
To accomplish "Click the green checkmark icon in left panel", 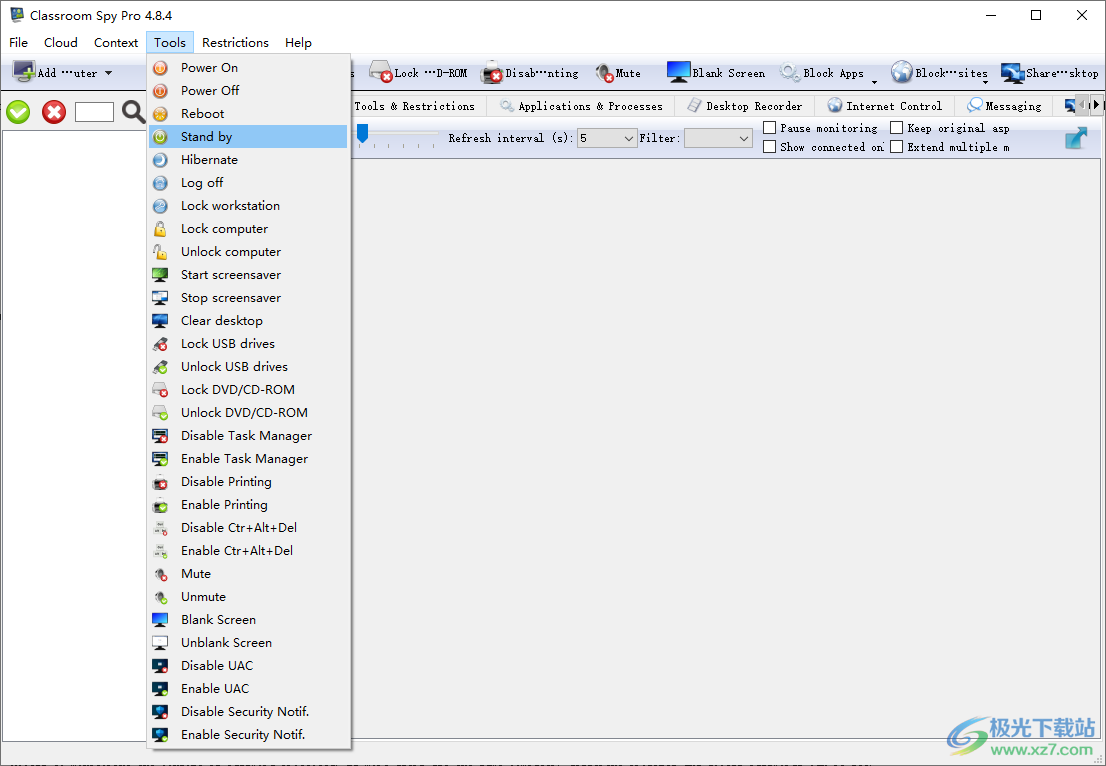I will pos(18,111).
